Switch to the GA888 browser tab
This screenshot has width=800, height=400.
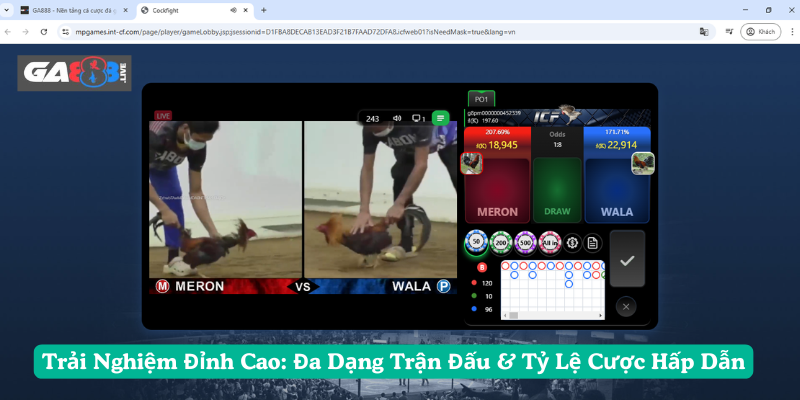pyautogui.click(x=74, y=10)
